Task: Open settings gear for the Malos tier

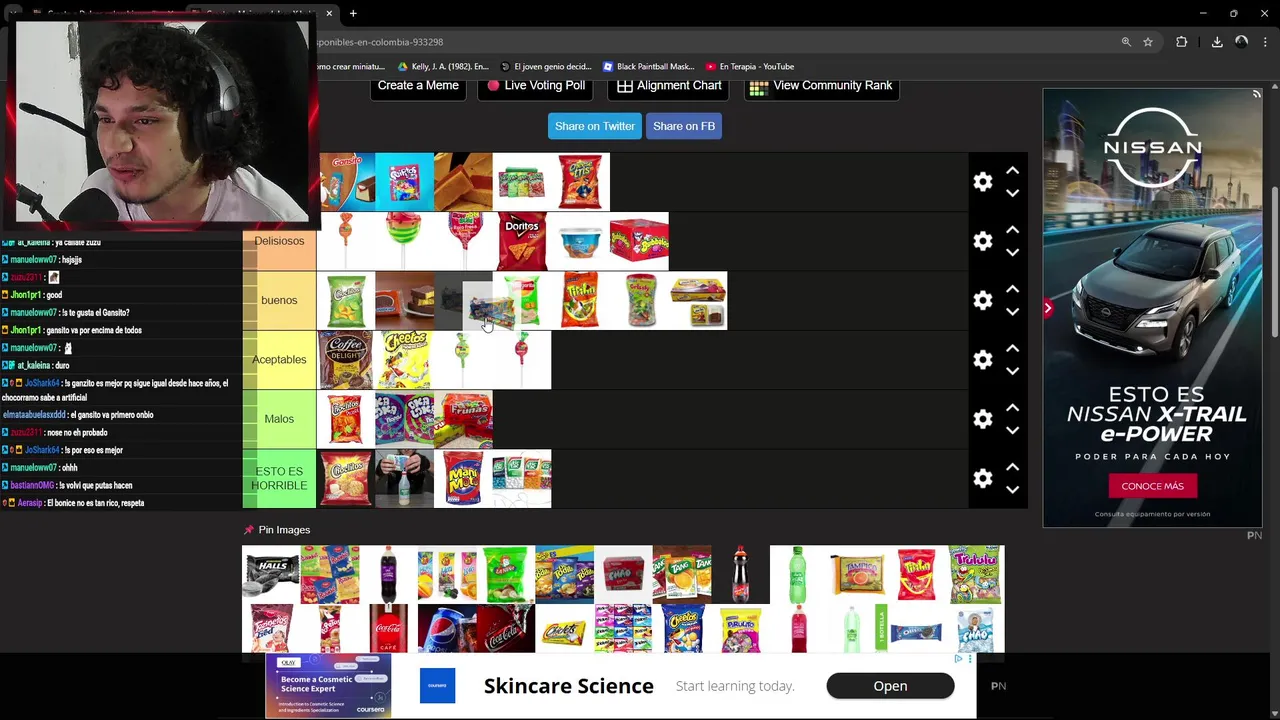Action: pos(983,419)
